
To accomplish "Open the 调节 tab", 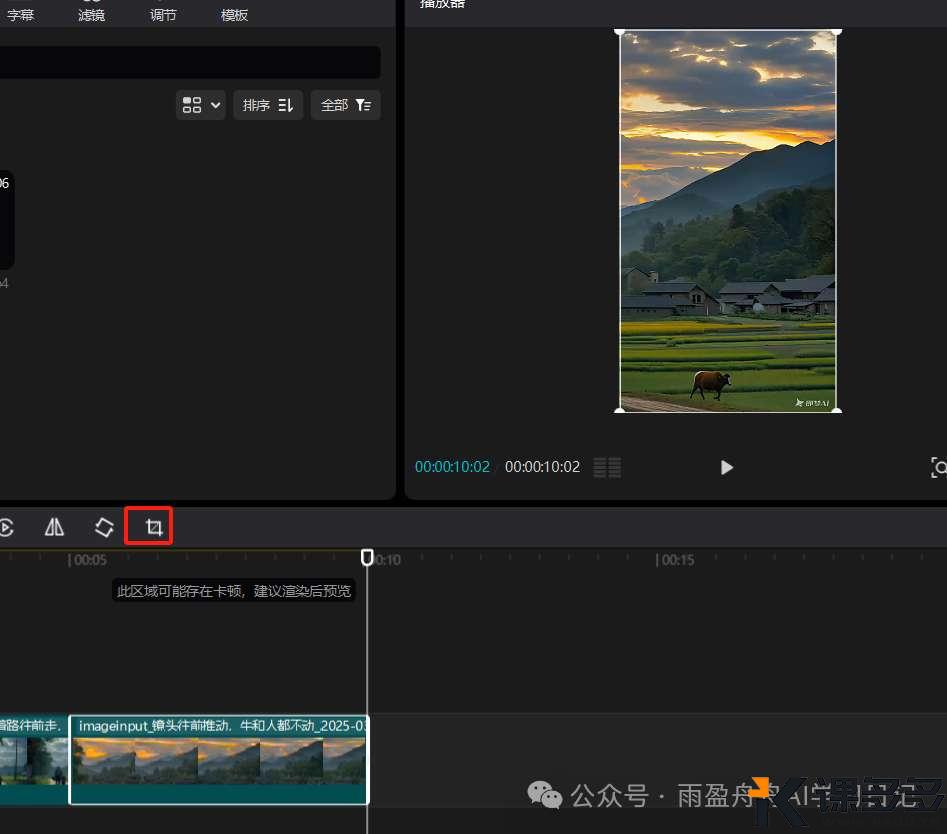I will (x=163, y=15).
